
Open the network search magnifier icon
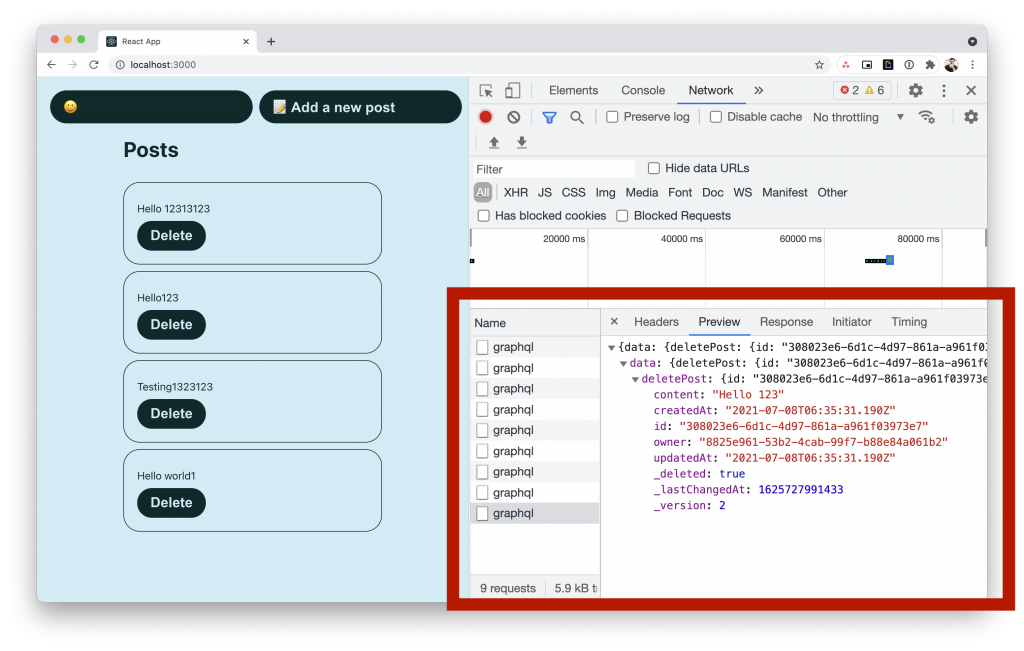tap(577, 118)
